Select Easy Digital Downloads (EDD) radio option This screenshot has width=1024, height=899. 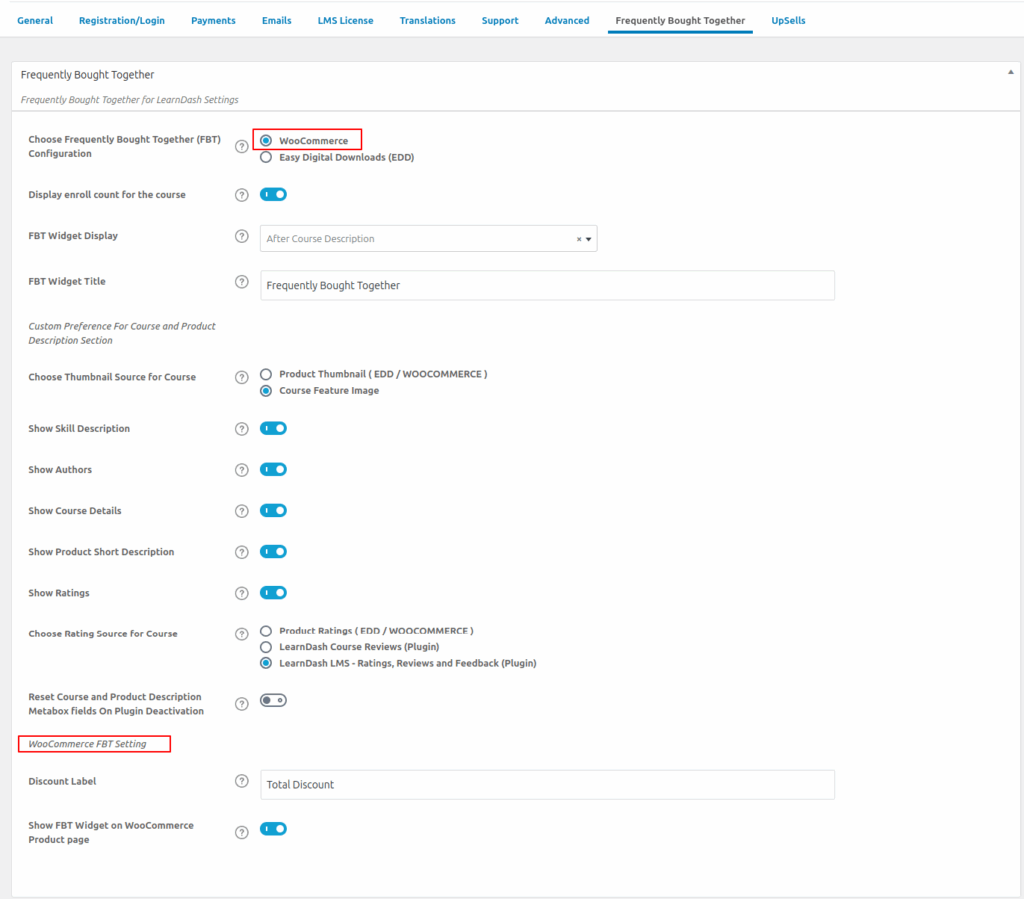(x=266, y=157)
